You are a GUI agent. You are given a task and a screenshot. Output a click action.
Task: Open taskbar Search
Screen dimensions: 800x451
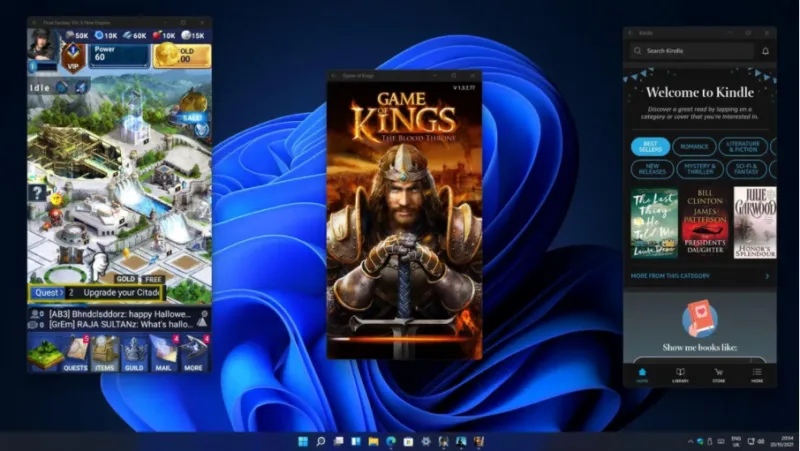tap(320, 441)
